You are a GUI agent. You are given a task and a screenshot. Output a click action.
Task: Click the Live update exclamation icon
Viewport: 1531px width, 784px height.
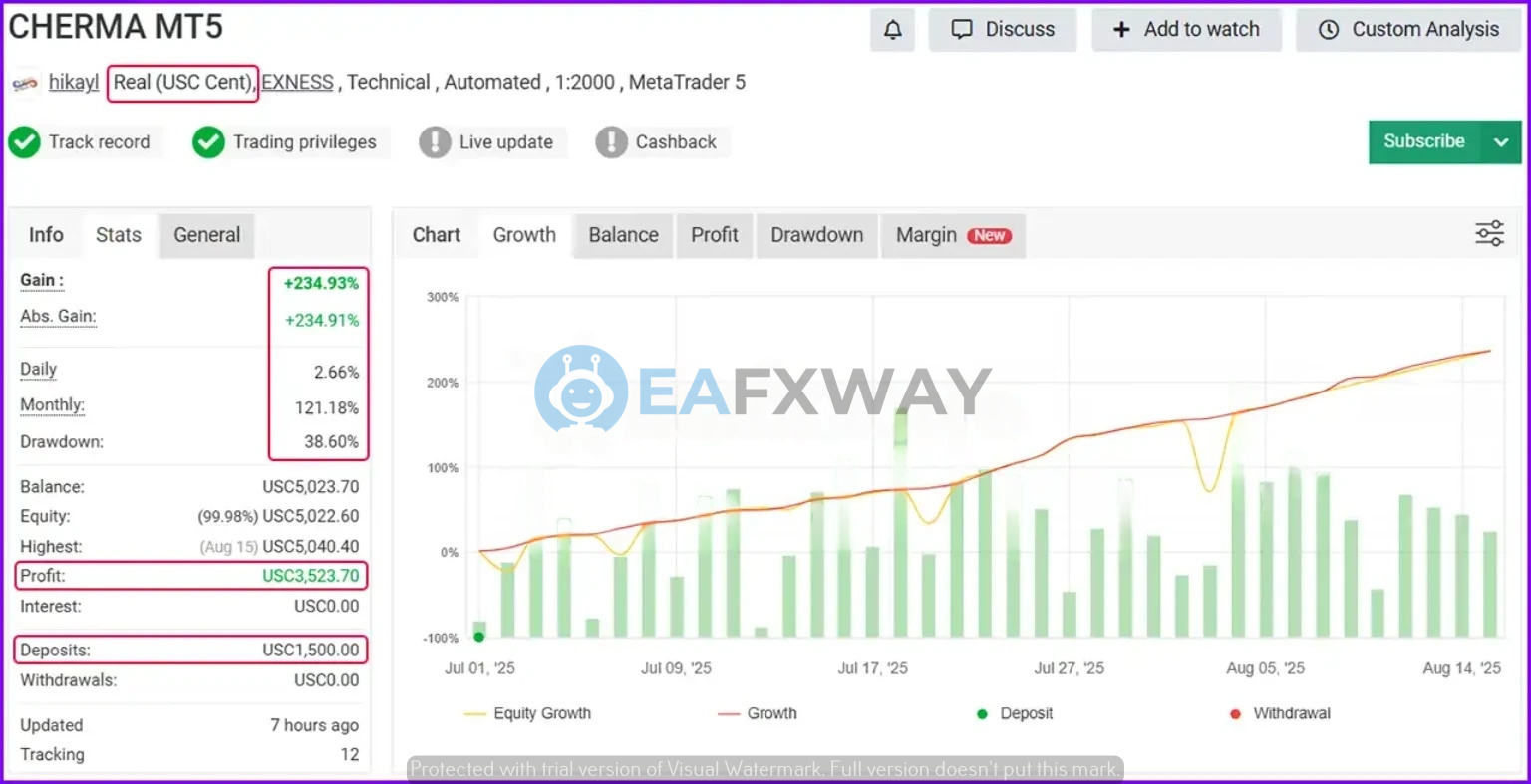coord(435,142)
